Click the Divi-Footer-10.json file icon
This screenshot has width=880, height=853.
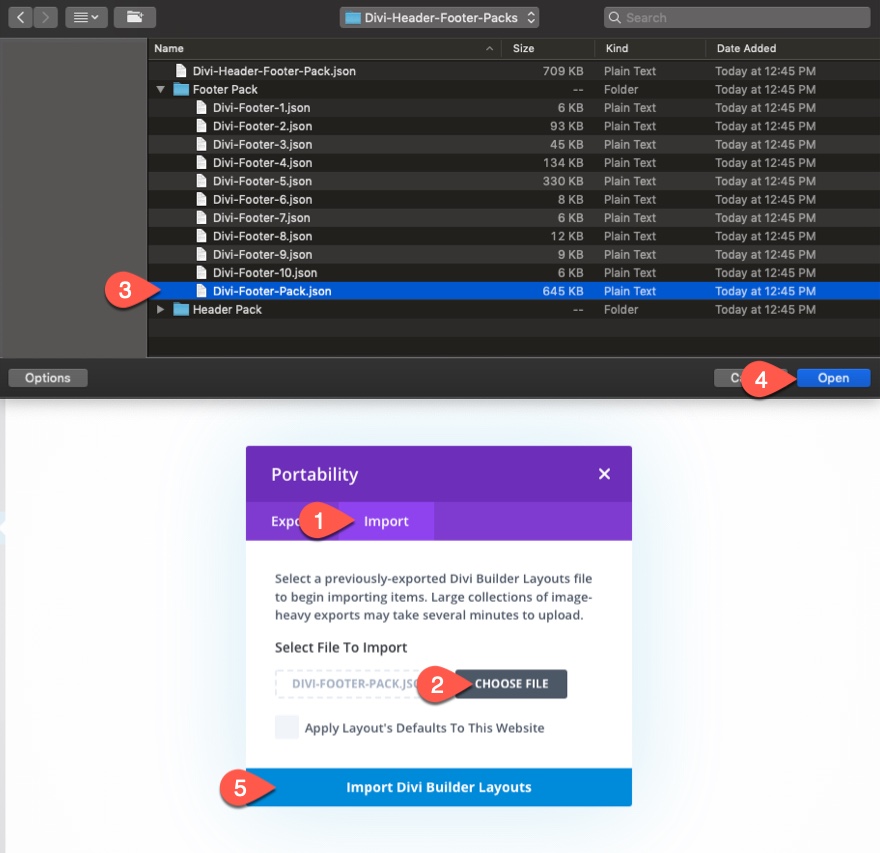point(201,273)
